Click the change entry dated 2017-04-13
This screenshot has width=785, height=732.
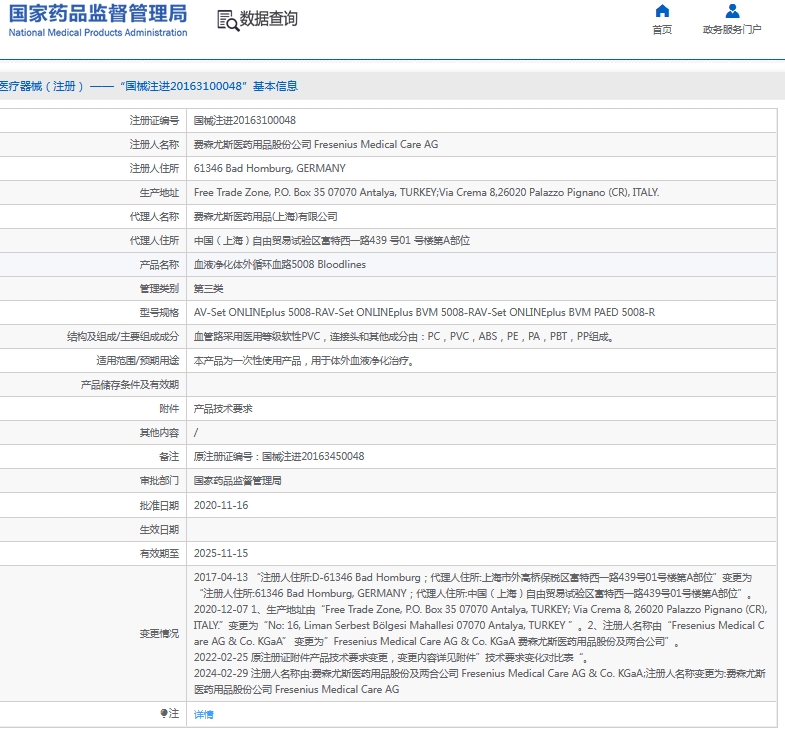click(x=473, y=585)
